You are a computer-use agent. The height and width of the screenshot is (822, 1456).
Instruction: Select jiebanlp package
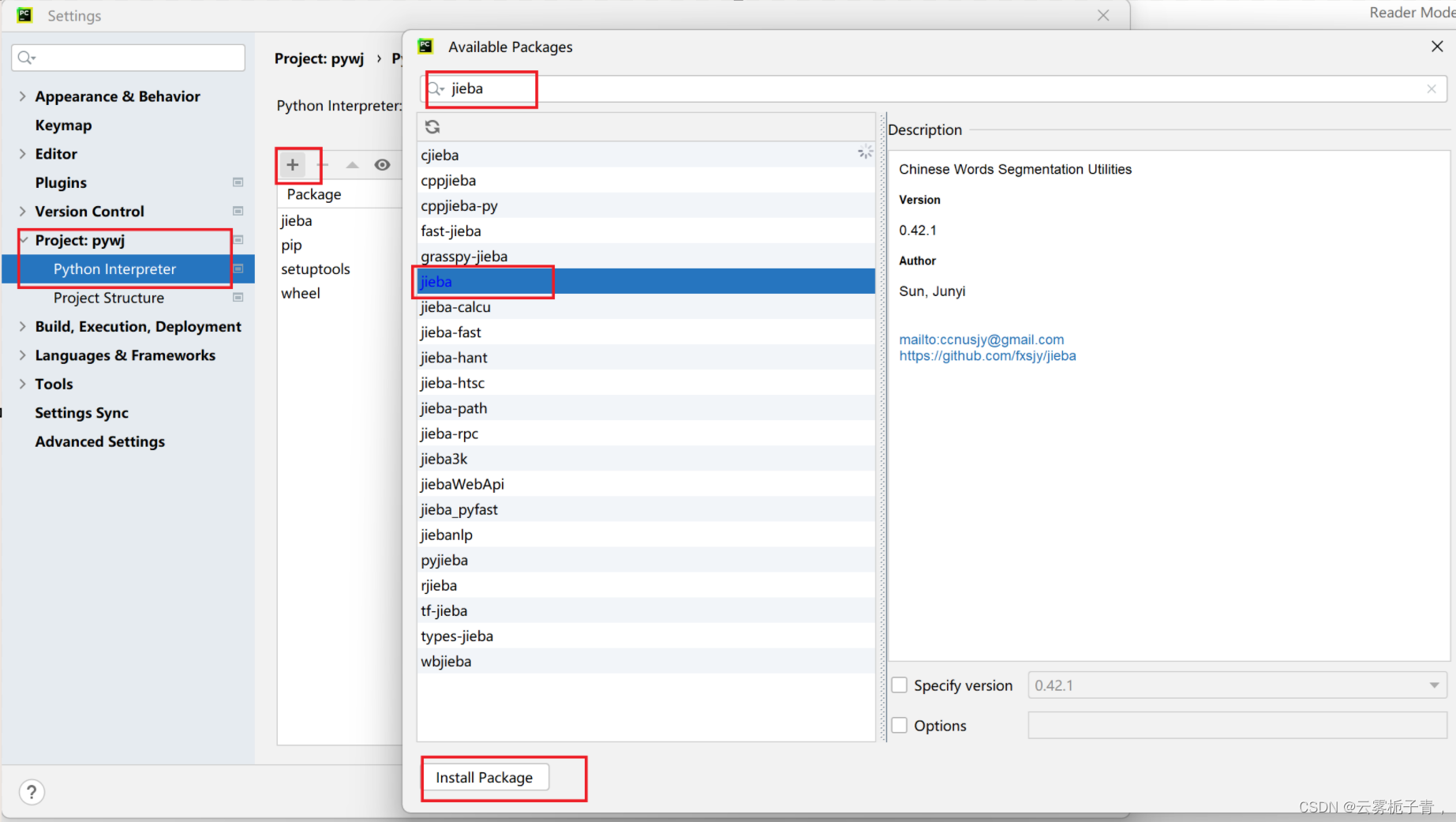click(x=646, y=534)
